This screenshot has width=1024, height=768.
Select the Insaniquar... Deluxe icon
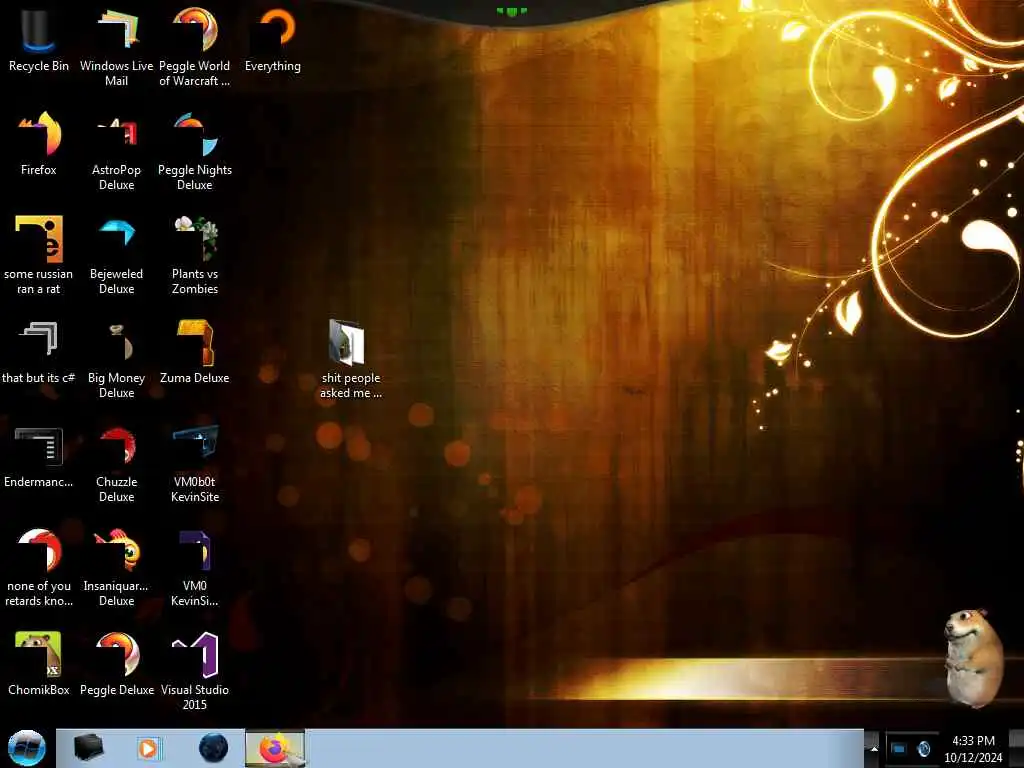[x=116, y=568]
